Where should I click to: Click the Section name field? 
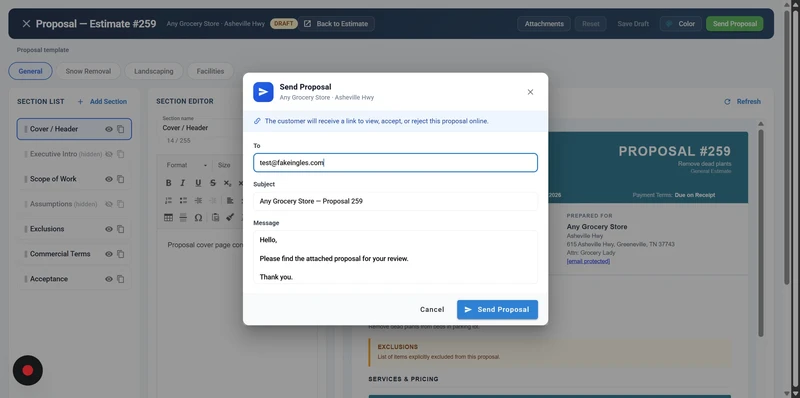coord(199,128)
